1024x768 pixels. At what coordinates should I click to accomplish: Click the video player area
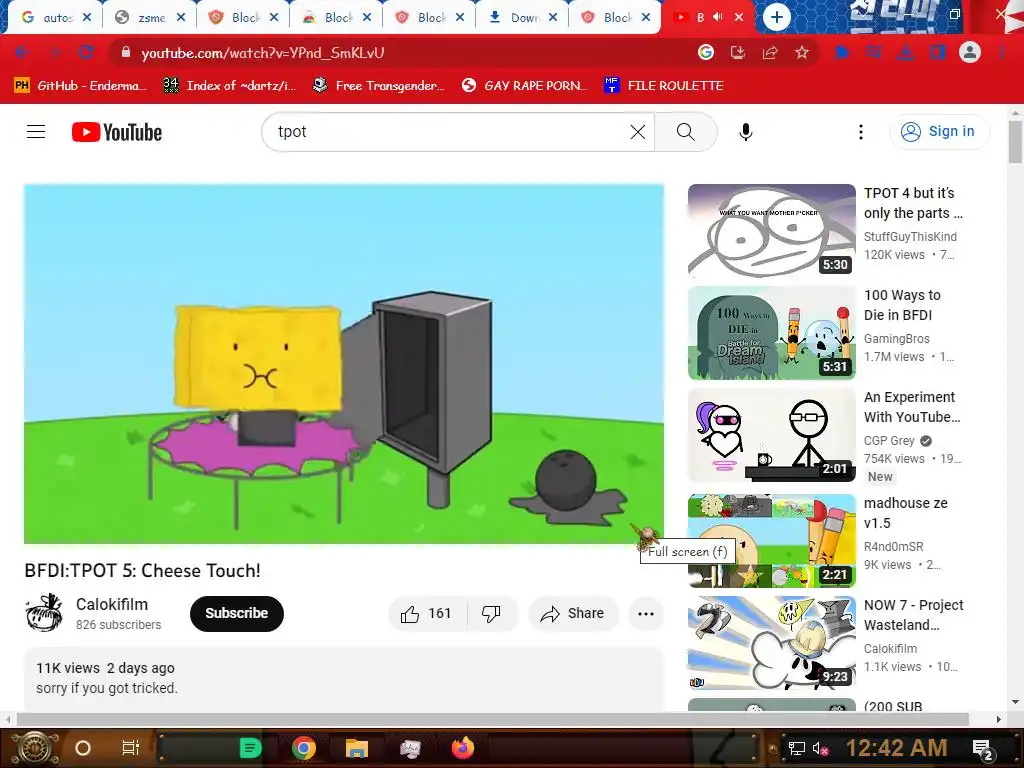[344, 364]
